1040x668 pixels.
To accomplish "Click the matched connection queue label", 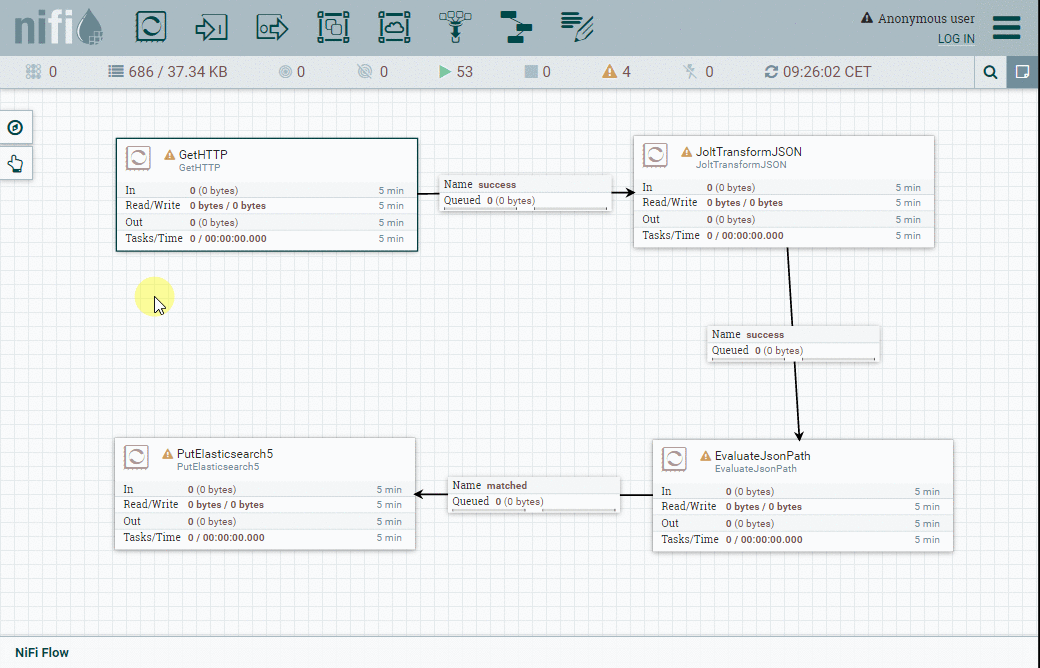I will point(534,493).
